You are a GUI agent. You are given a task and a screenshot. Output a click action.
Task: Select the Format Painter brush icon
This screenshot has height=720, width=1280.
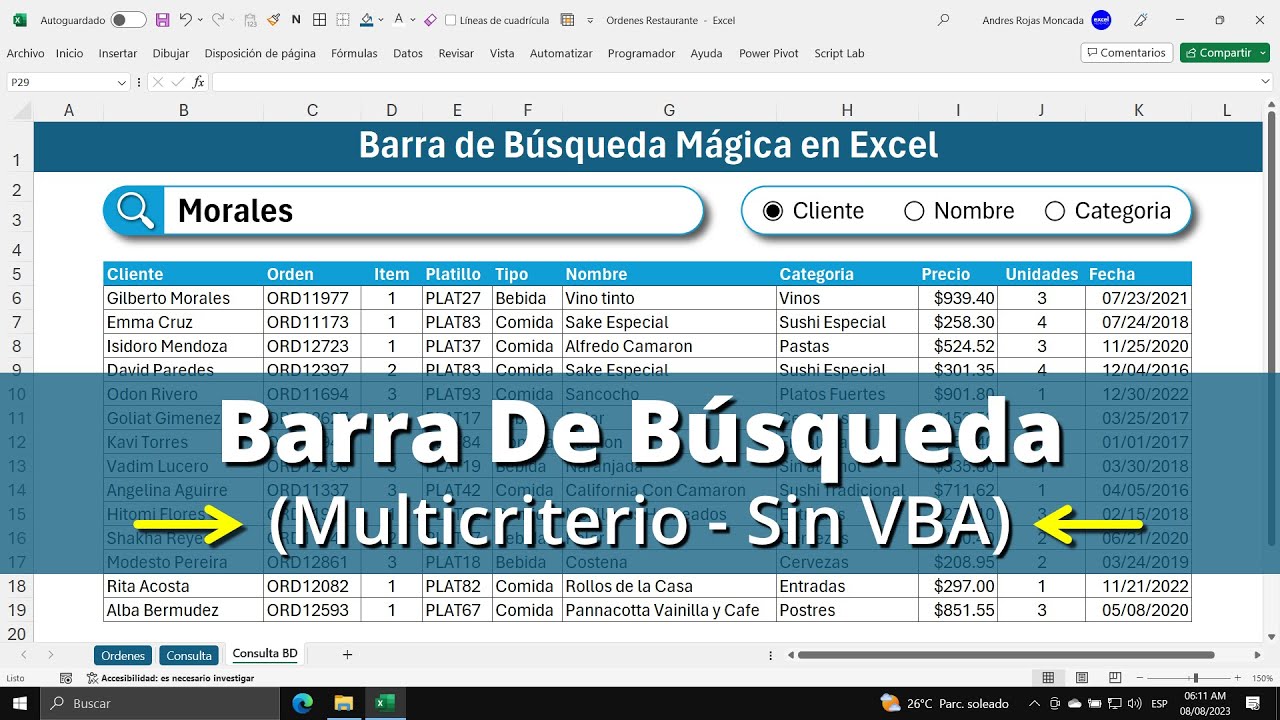click(x=274, y=20)
